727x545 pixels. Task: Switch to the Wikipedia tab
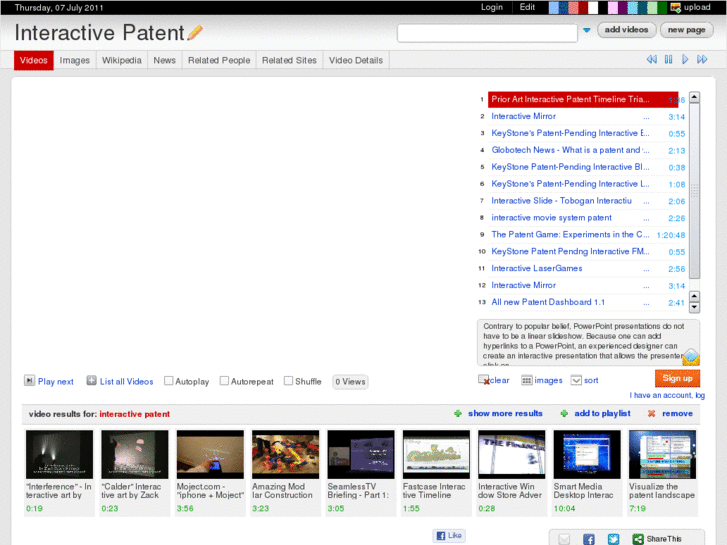pyautogui.click(x=121, y=60)
